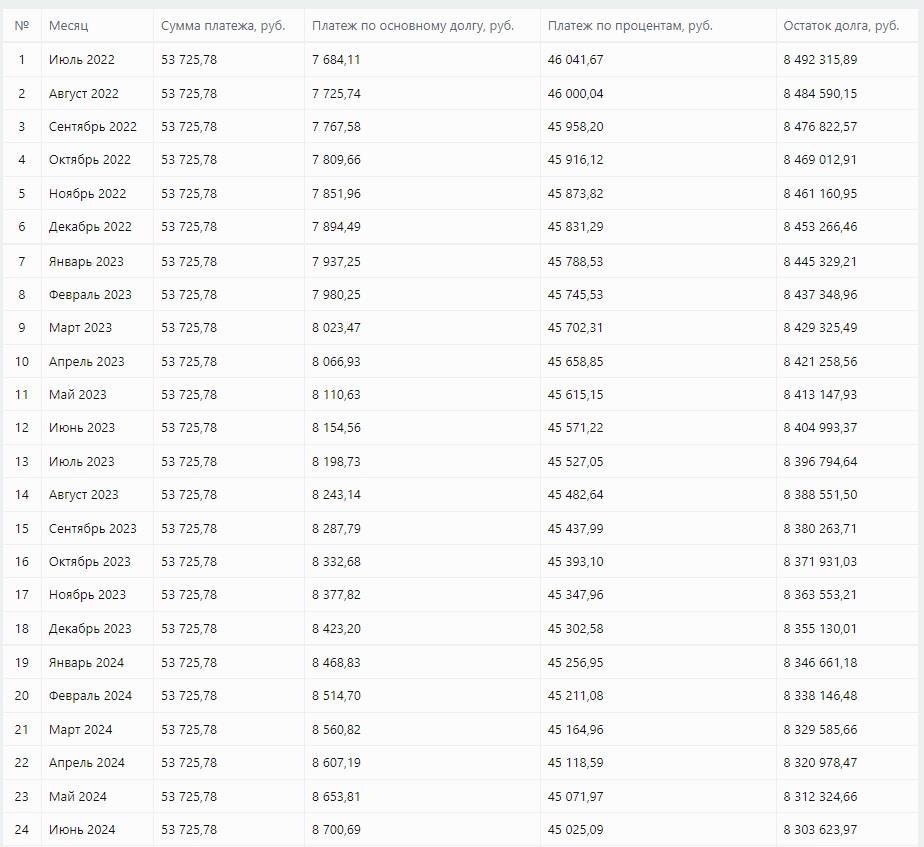The width and height of the screenshot is (924, 847).
Task: Click the "Сумма платежа, руб." column header
Action: 223,25
